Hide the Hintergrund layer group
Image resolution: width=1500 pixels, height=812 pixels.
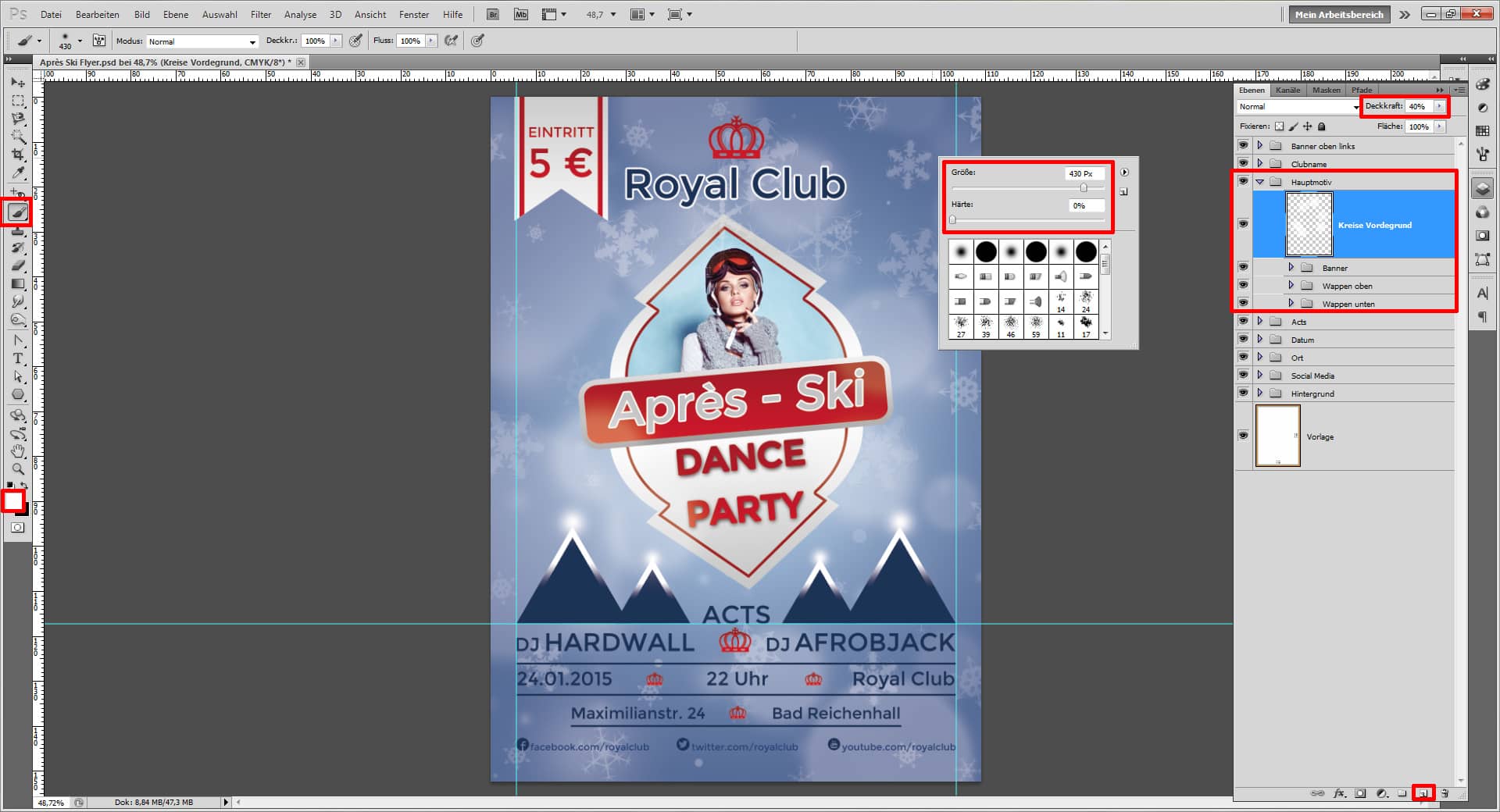pyautogui.click(x=1244, y=394)
